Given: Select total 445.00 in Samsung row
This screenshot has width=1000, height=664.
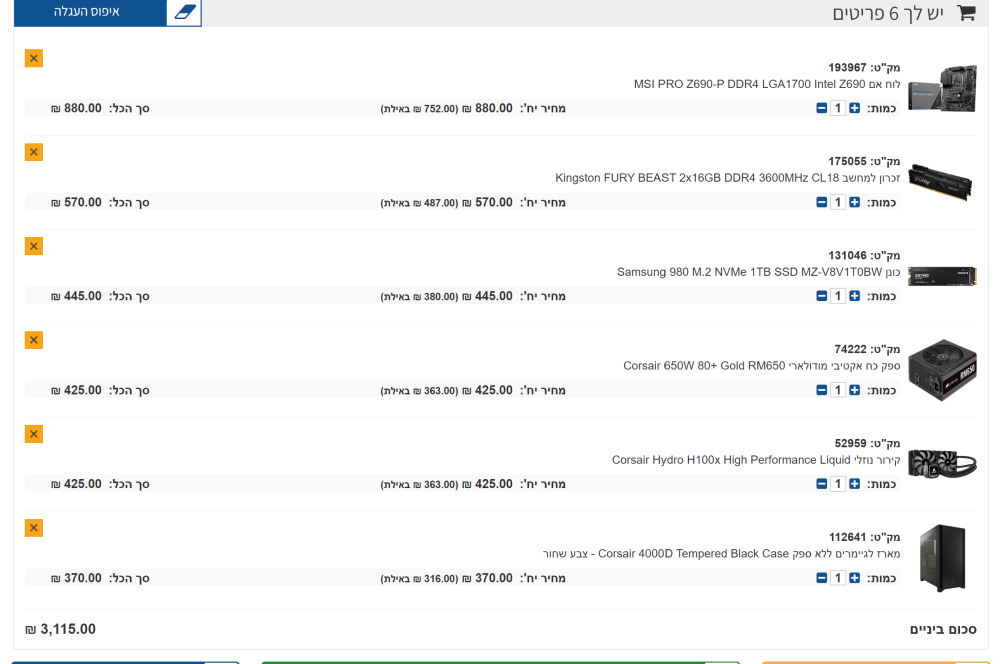Looking at the screenshot, I should [x=77, y=296].
